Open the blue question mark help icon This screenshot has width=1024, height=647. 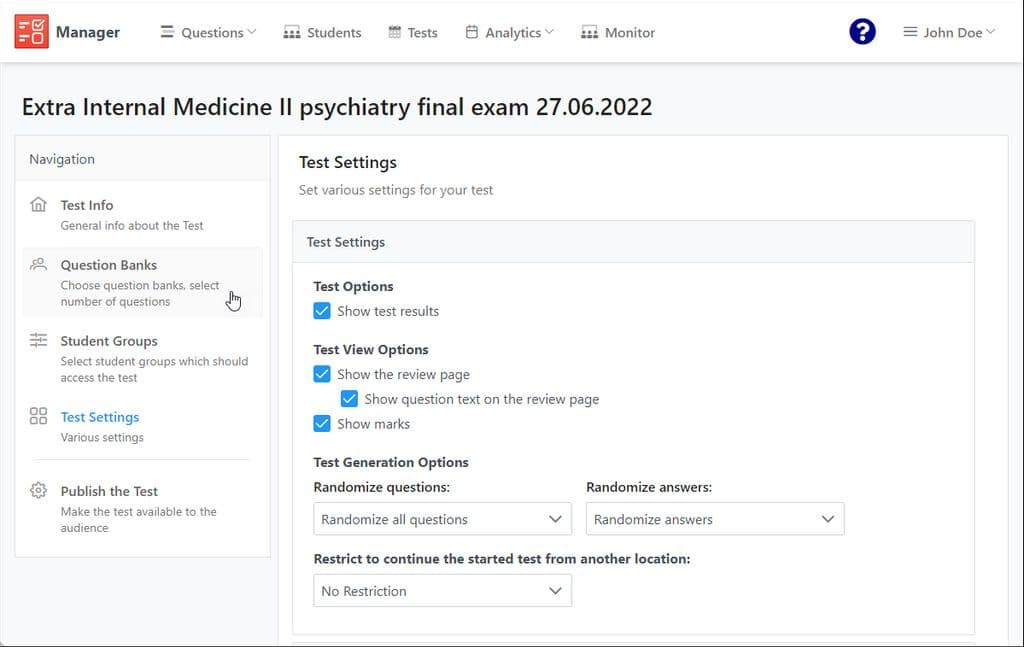pyautogui.click(x=862, y=31)
